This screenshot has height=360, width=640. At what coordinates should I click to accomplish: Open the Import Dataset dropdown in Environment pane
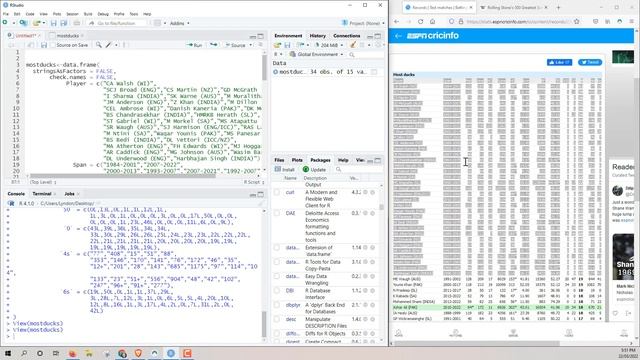click(303, 45)
